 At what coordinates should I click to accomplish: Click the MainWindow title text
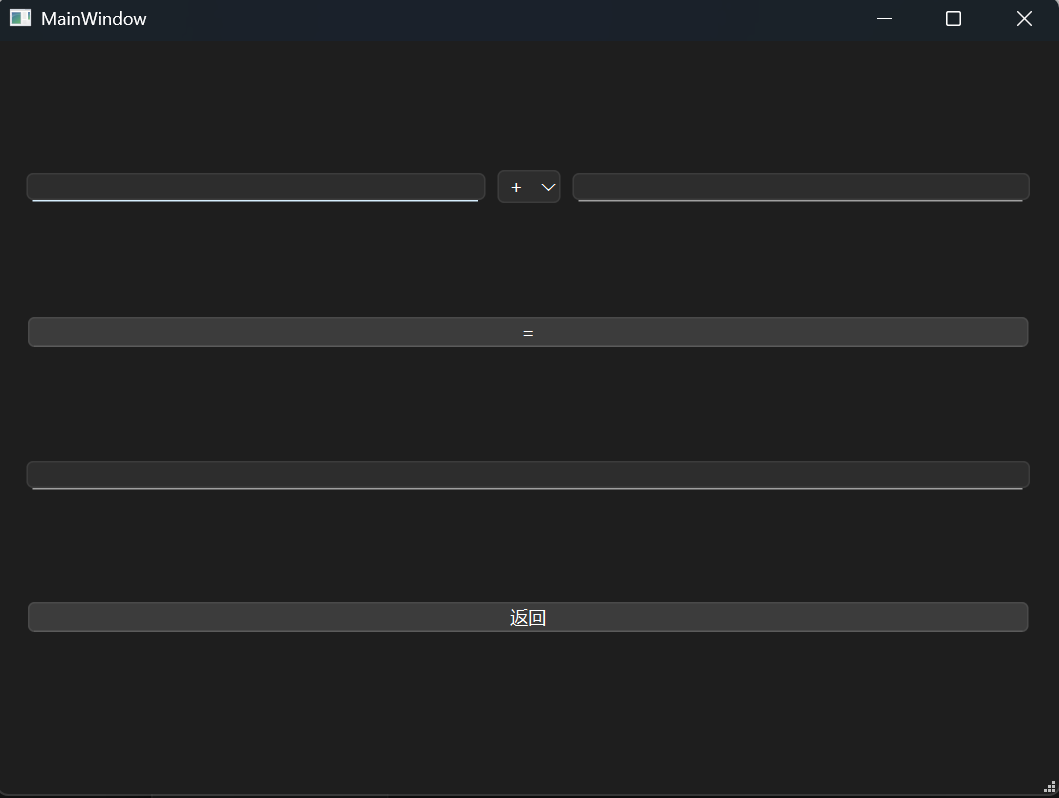[94, 18]
